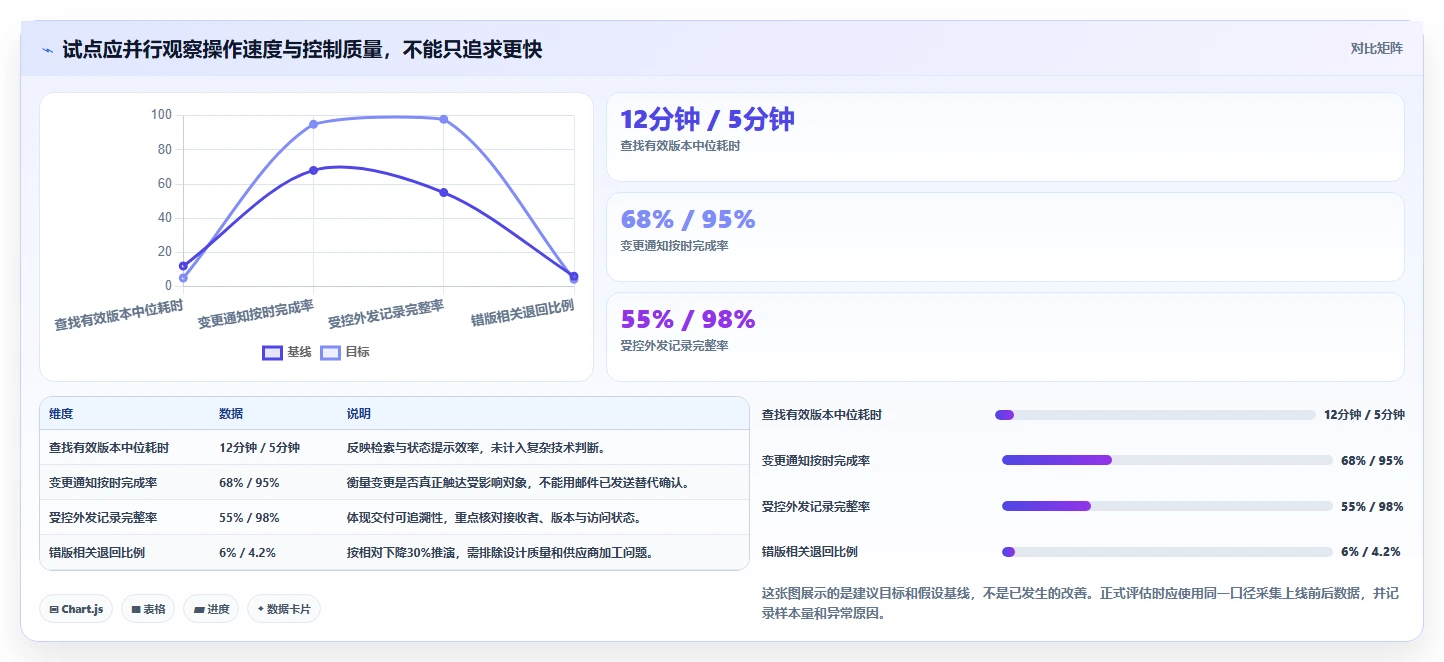Click target data point on 变更通知按时完成率 in chart
1444x662 pixels.
click(x=313, y=124)
